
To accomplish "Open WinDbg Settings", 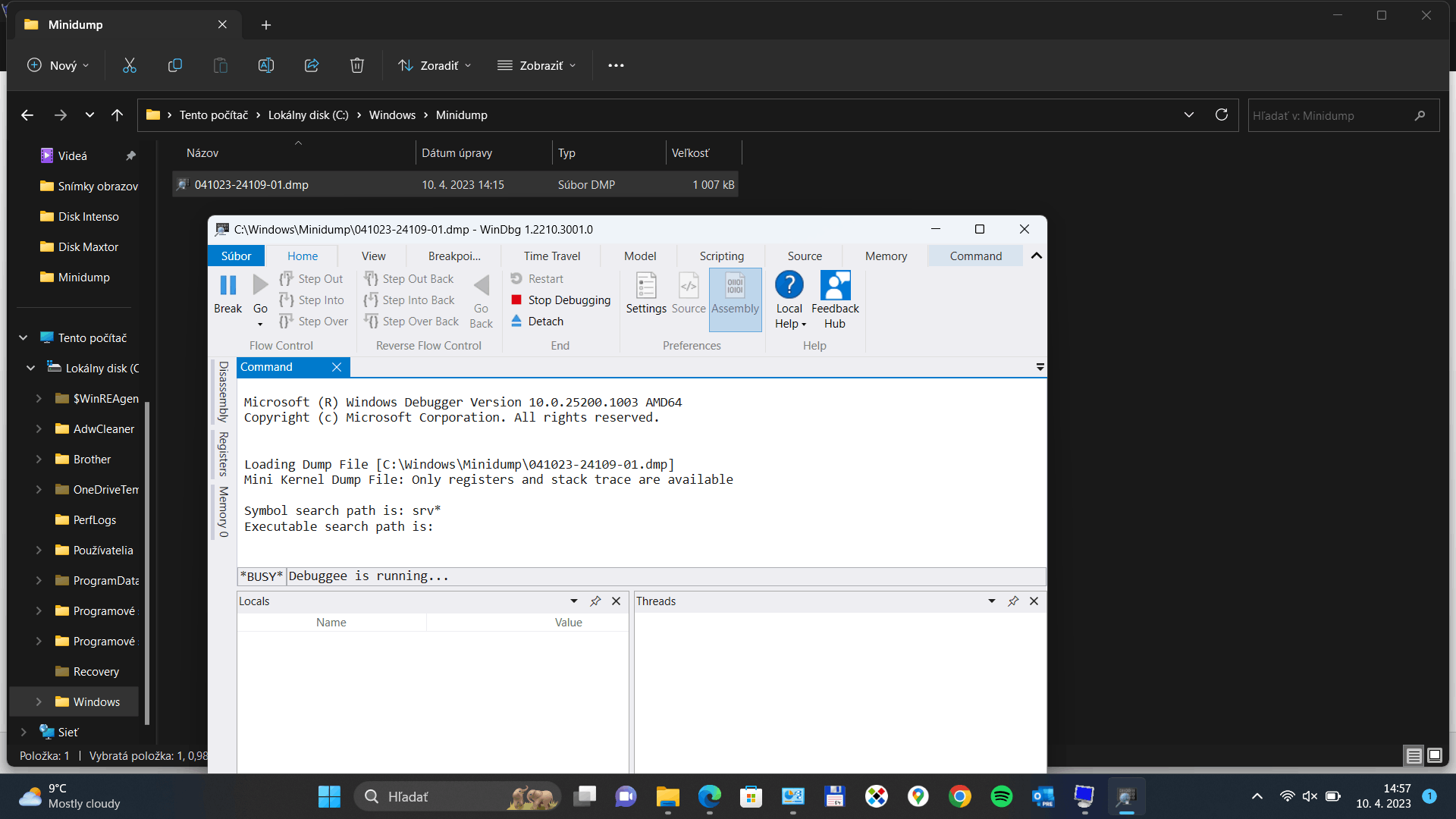I will tap(646, 294).
